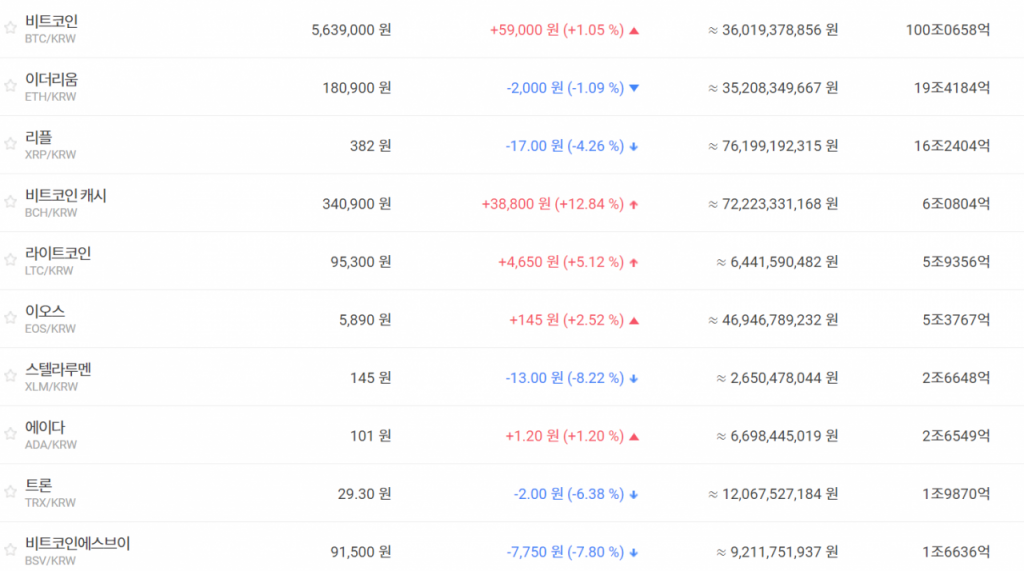Viewport: 1024px width, 571px height.
Task: Toggle the favorite star for 라이트코인
Action: click(10, 261)
